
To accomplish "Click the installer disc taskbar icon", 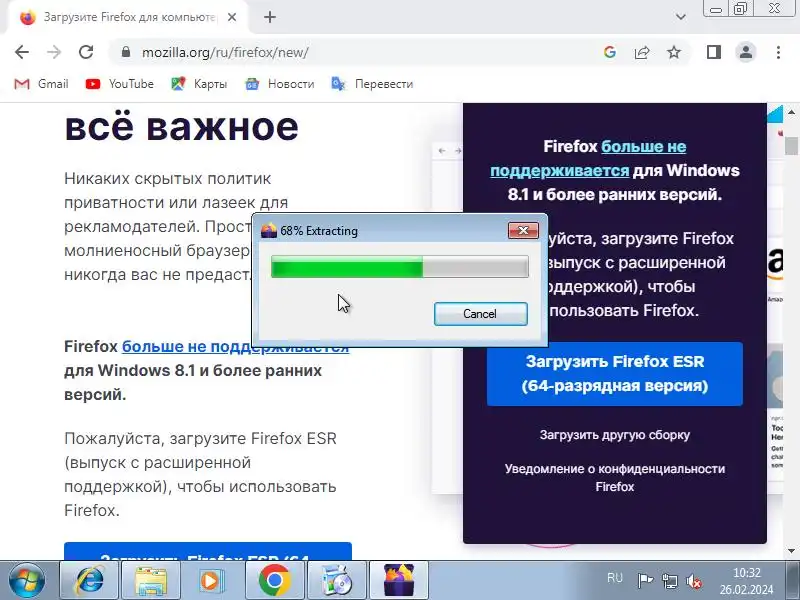I will [x=337, y=581].
